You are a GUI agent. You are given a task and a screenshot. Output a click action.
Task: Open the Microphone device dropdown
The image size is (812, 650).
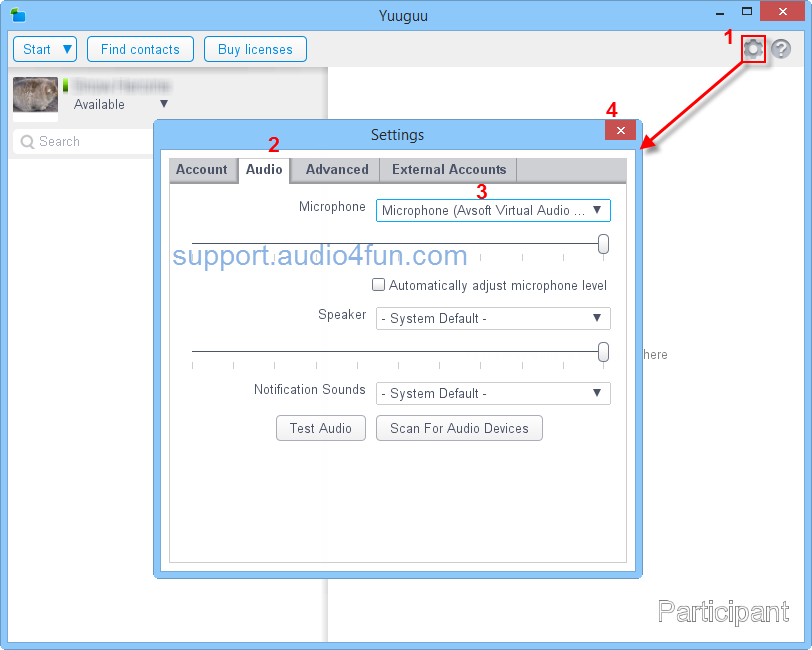tap(493, 210)
